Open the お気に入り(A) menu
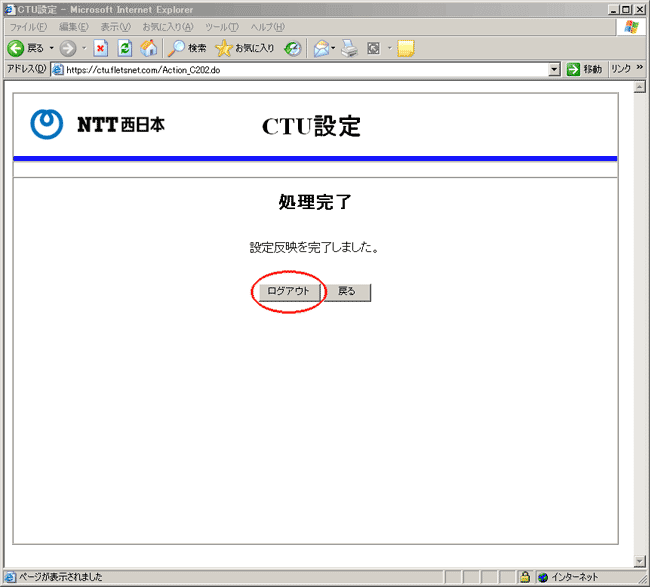The image size is (650, 587). (168, 27)
